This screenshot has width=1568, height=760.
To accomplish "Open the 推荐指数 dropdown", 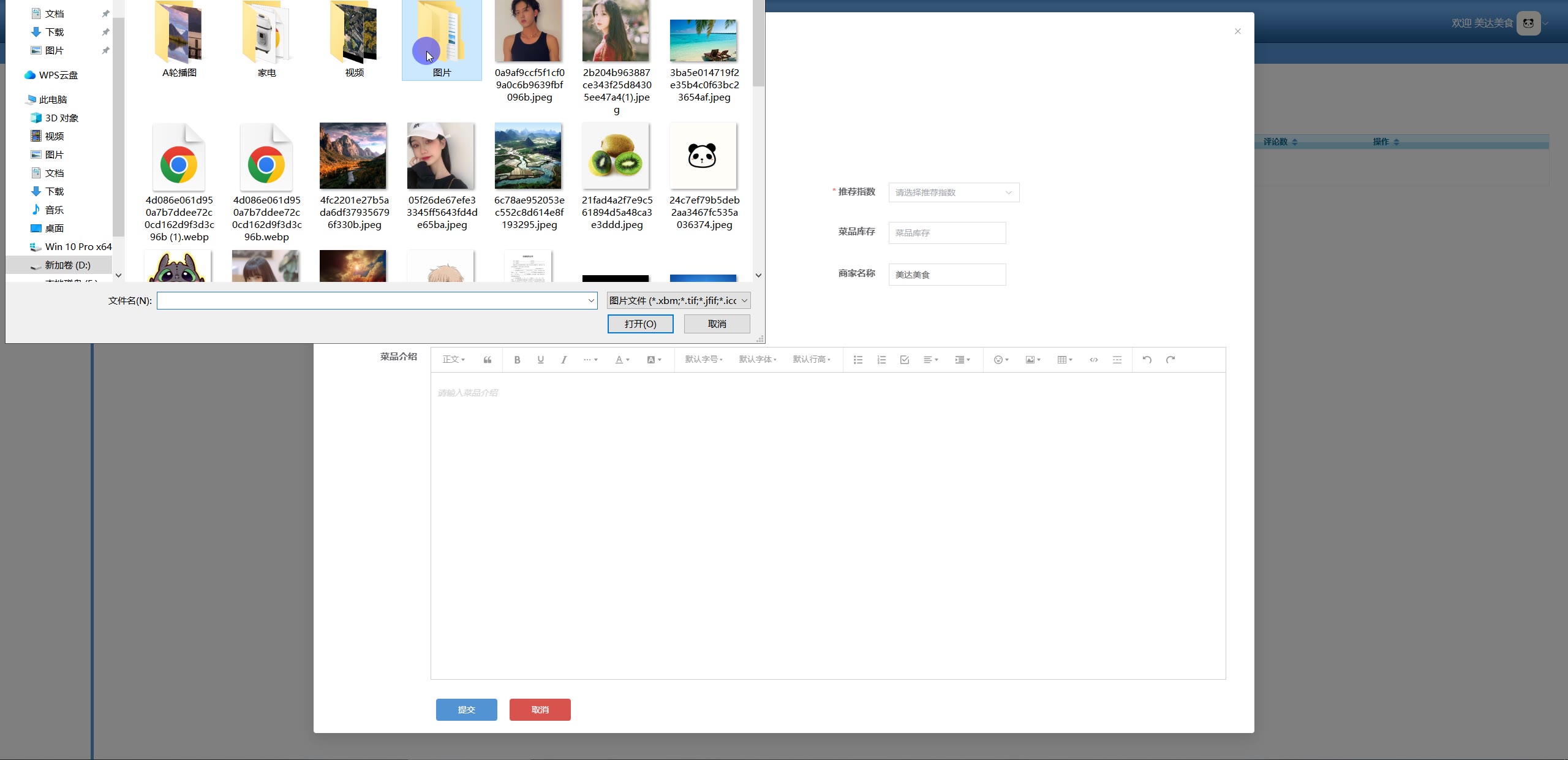I will 954,192.
